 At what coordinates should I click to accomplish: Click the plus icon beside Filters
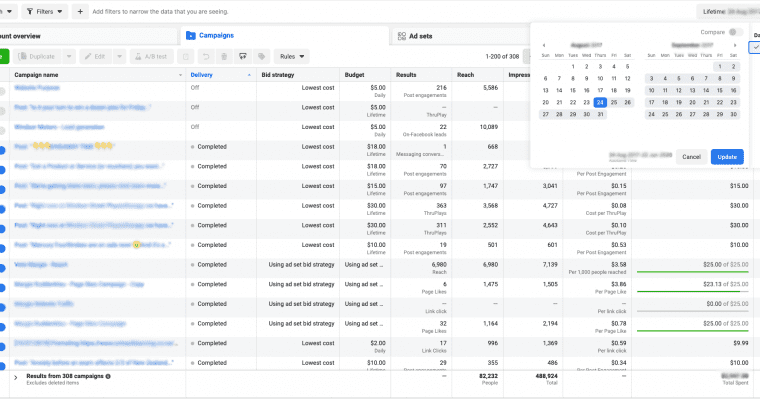80,12
